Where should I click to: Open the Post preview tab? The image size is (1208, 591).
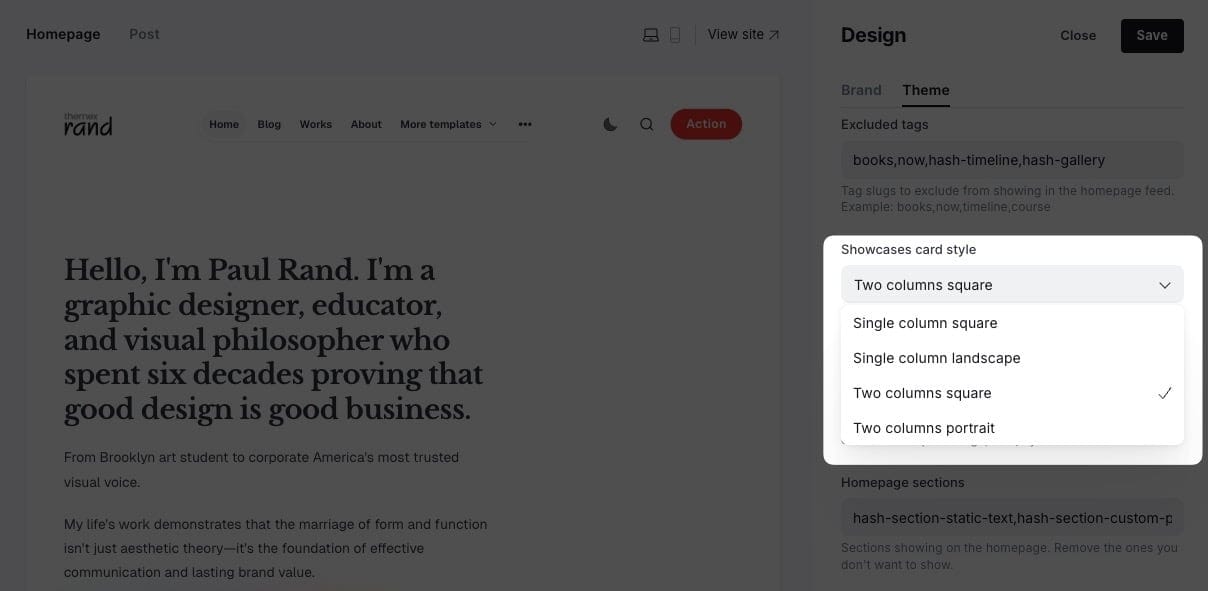144,34
